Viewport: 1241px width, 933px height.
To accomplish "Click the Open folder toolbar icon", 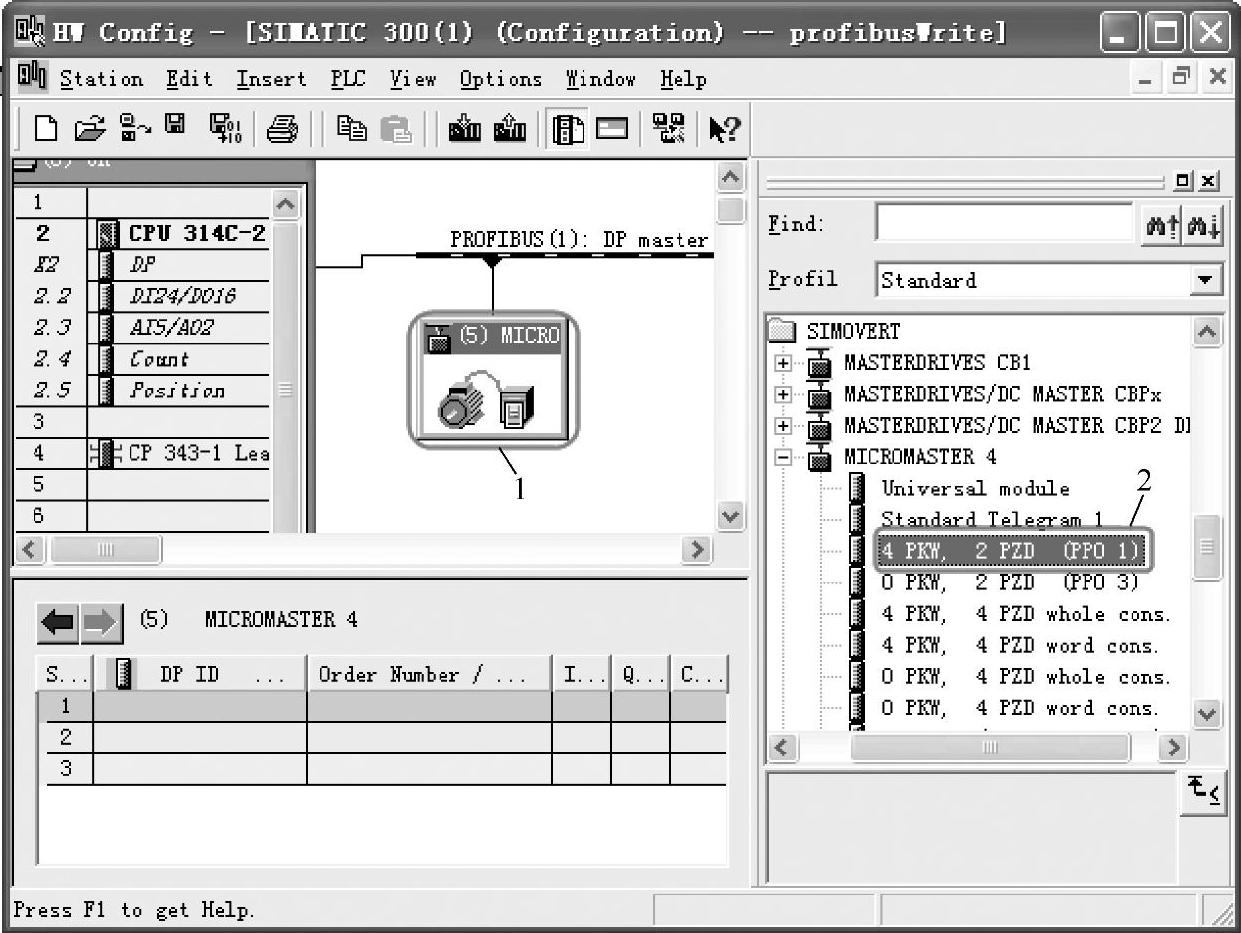I will point(92,128).
